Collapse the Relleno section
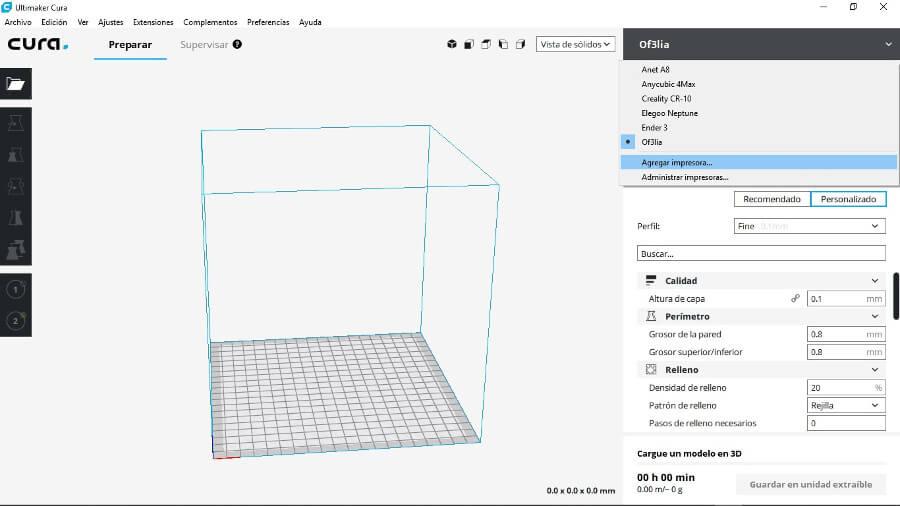 point(874,369)
